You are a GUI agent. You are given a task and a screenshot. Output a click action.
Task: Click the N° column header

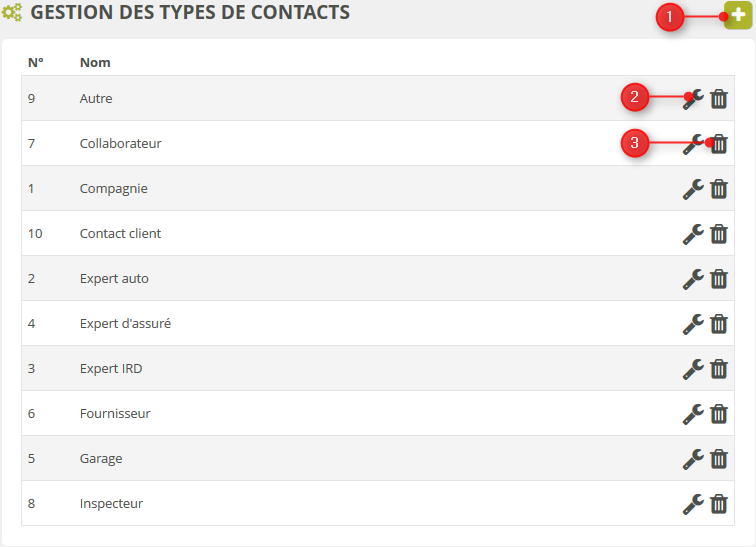coord(35,62)
